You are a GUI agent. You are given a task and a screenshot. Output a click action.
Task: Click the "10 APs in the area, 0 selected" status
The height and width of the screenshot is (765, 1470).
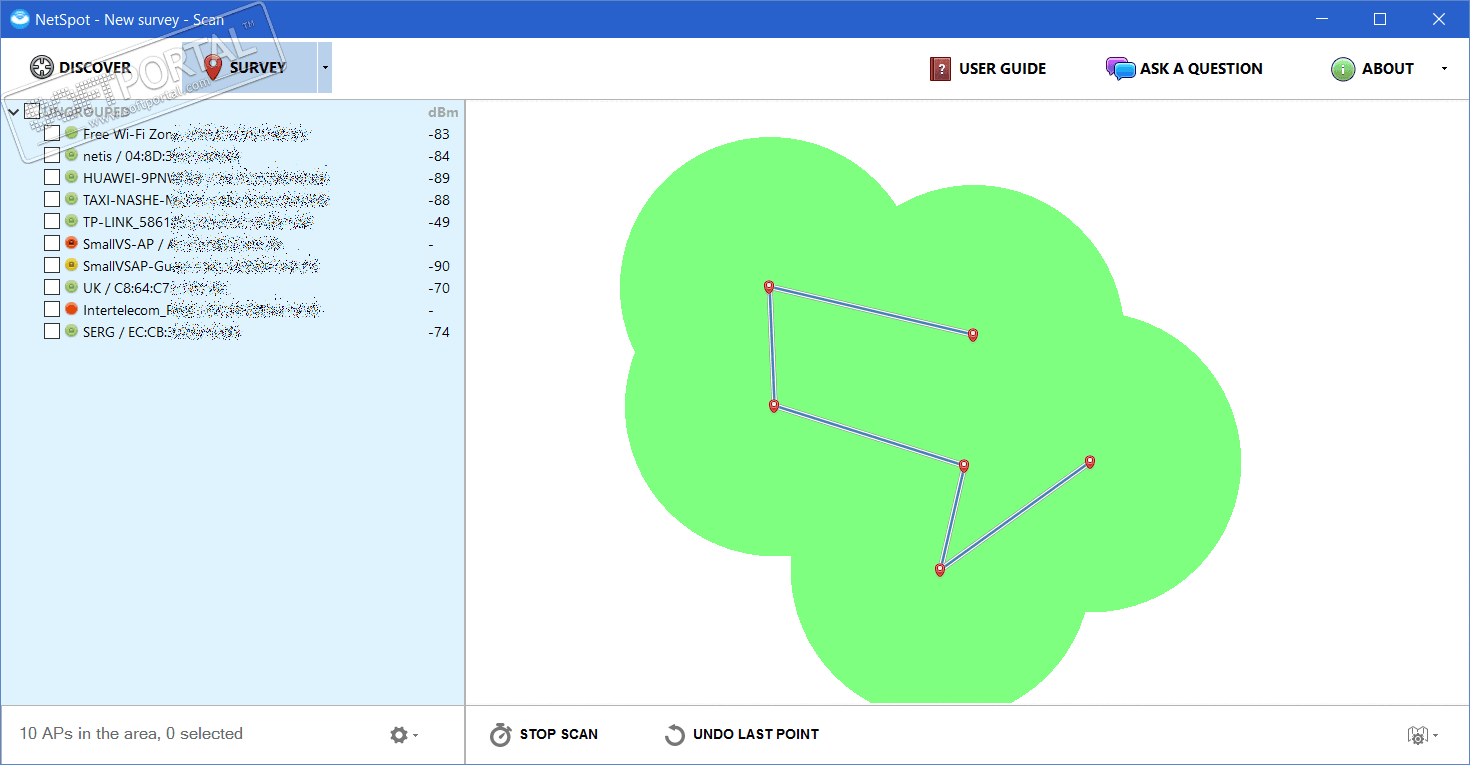point(131,734)
